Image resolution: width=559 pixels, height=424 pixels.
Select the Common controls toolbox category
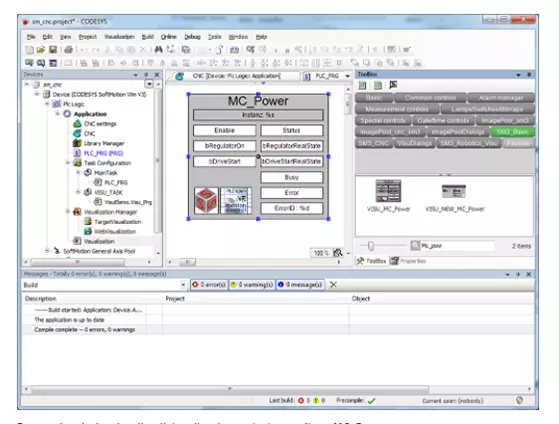(430, 98)
